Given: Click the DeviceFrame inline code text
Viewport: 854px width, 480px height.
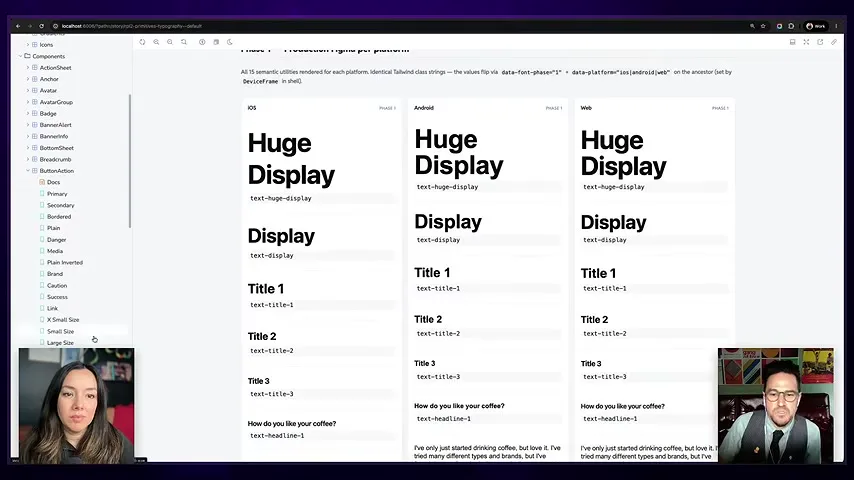Looking at the screenshot, I should [260, 81].
